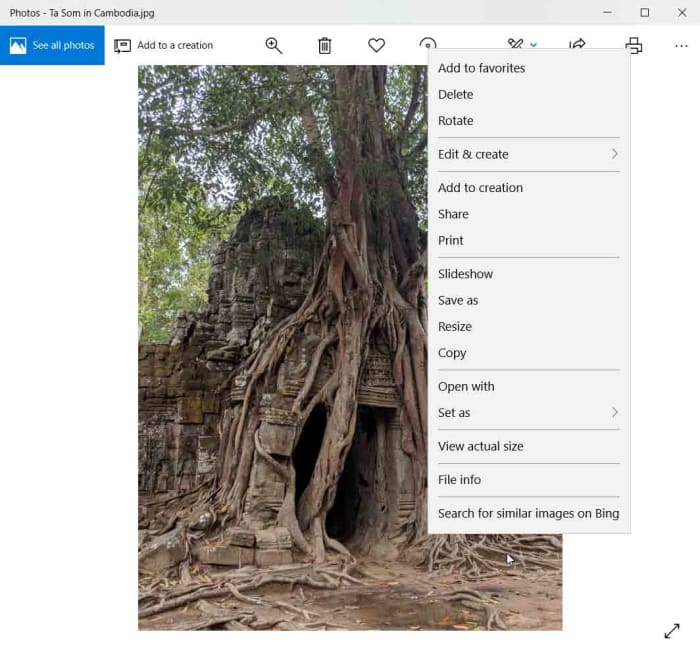Click the Edit & Create pencil icon

(x=515, y=43)
